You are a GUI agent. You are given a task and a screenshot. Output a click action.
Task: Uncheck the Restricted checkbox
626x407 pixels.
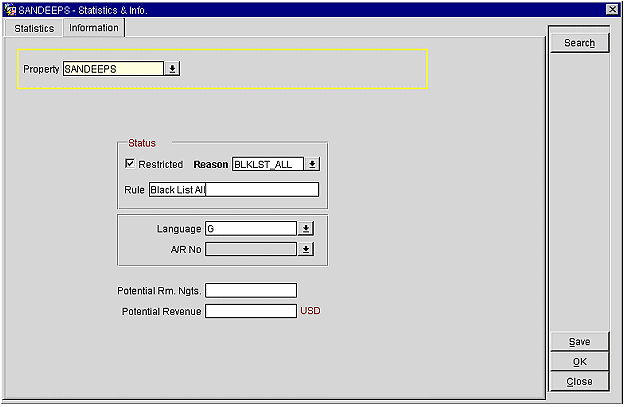tap(130, 163)
